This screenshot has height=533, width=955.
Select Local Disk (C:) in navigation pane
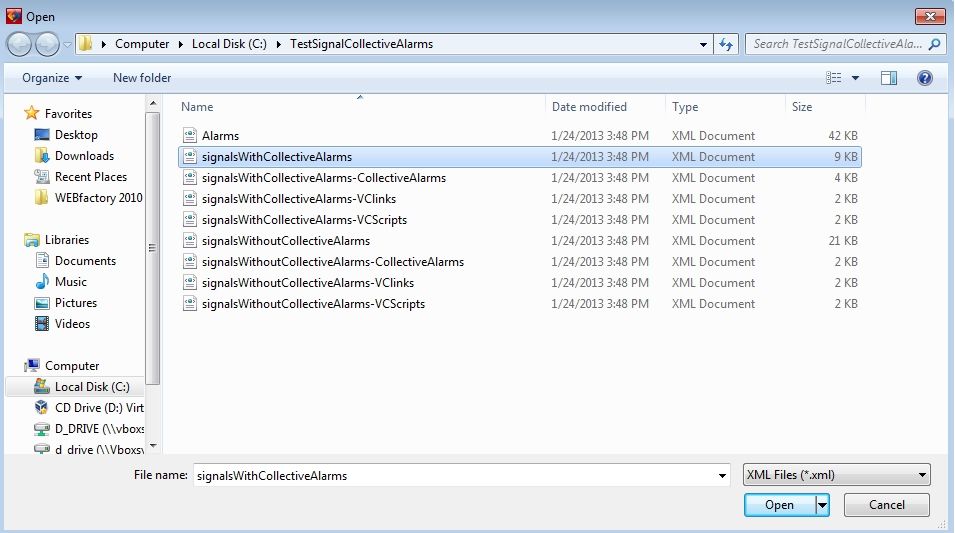point(92,387)
